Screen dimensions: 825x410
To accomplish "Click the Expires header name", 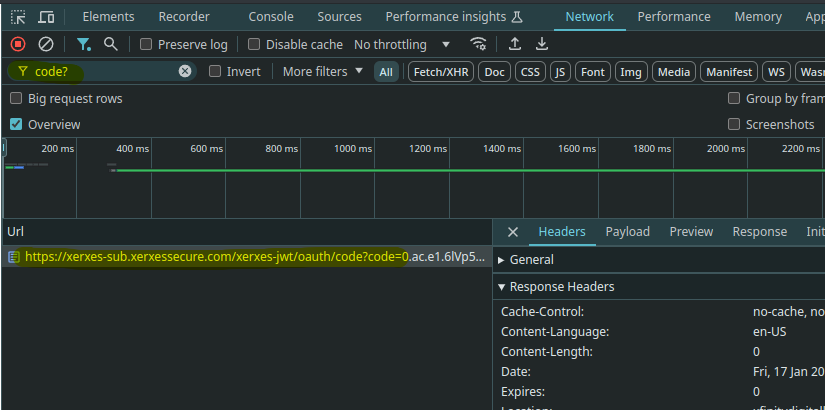I will 522,392.
